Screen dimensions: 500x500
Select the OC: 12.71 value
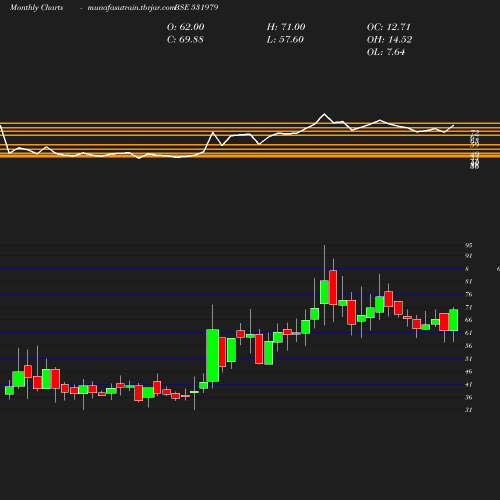tap(389, 27)
